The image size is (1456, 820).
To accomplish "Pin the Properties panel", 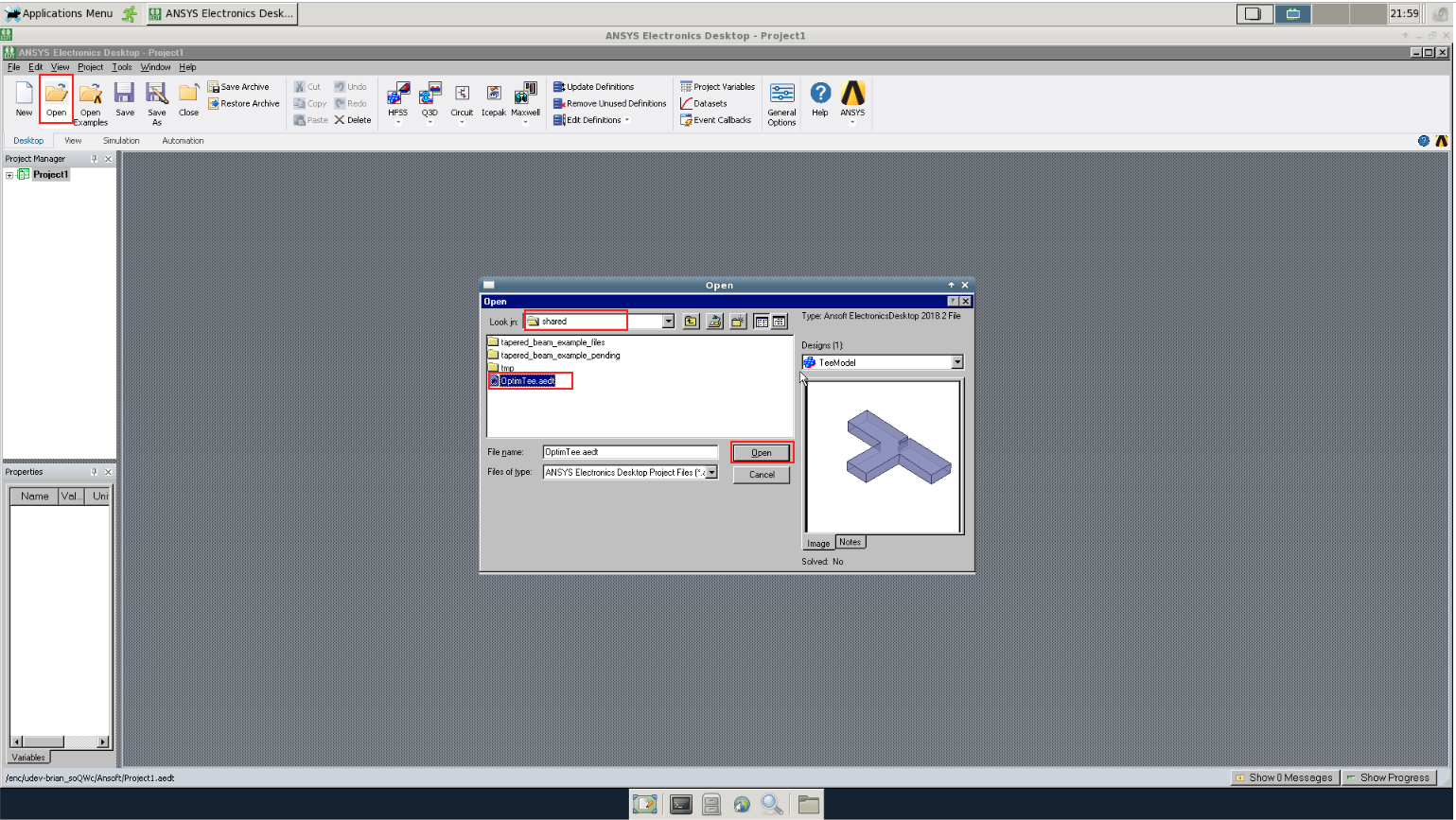I will click(94, 472).
